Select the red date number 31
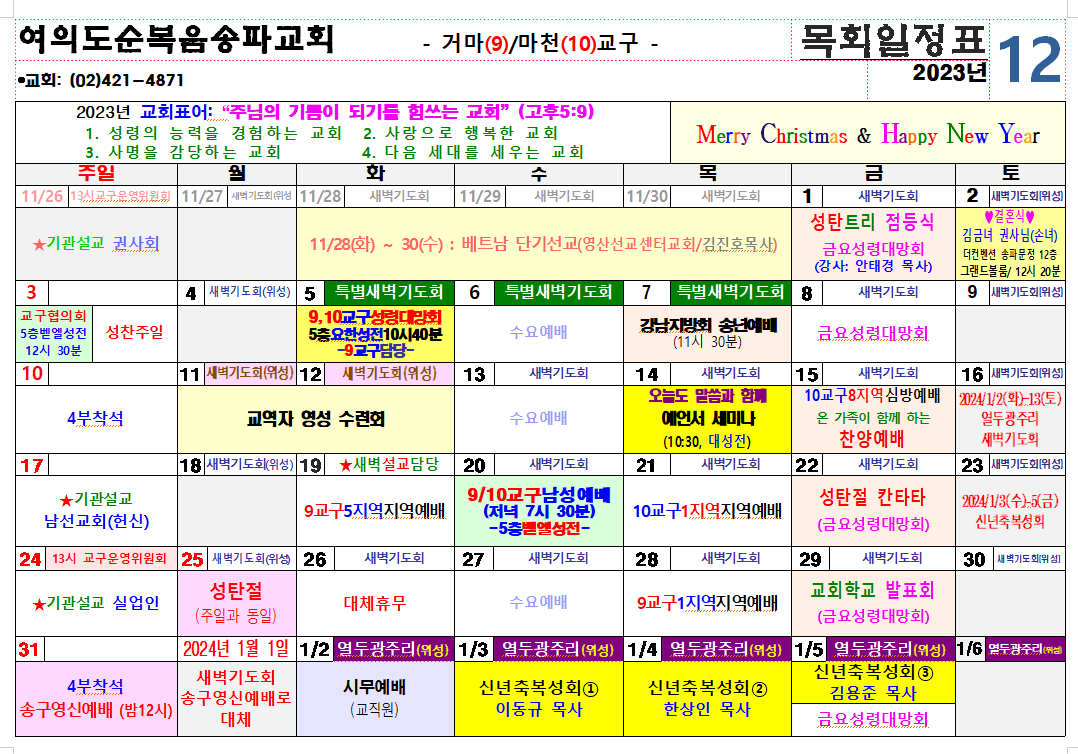Viewport: 1078px width, 754px height. (29, 650)
